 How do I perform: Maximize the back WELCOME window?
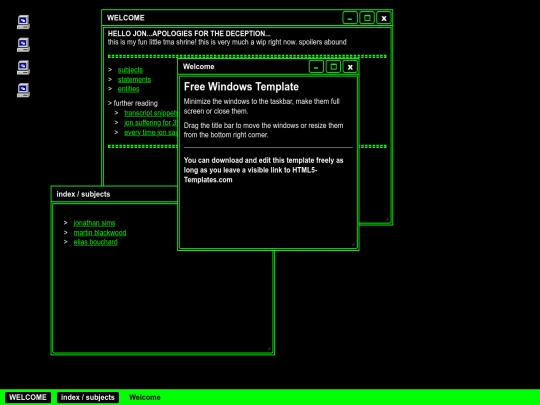[x=367, y=18]
